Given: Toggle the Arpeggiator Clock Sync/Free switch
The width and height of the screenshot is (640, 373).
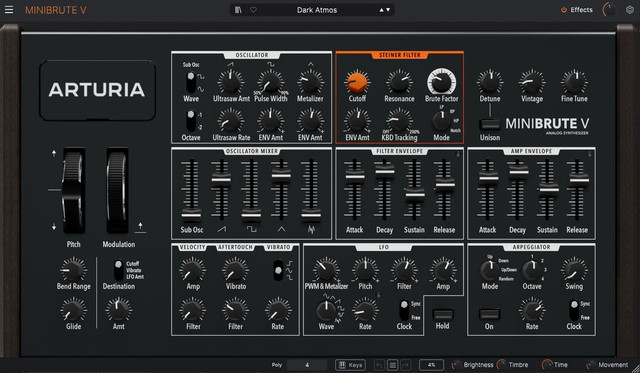Looking at the screenshot, I should point(574,311).
